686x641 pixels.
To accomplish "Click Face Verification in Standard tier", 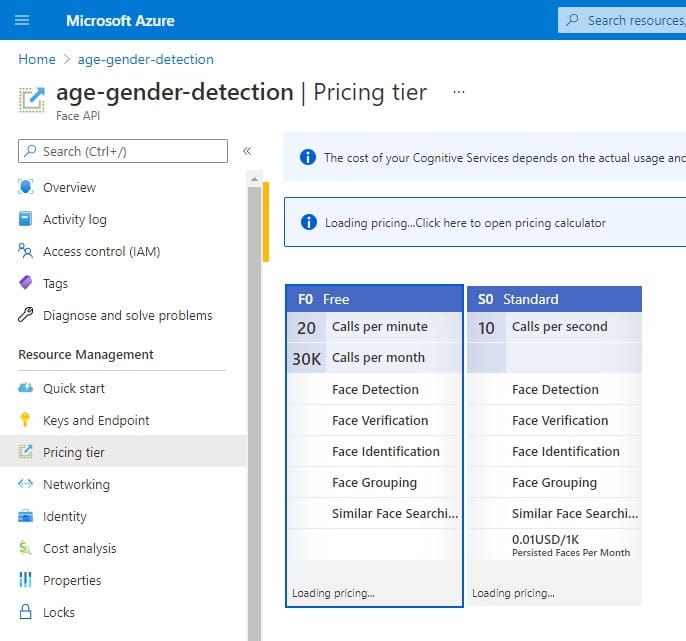I will point(560,420).
